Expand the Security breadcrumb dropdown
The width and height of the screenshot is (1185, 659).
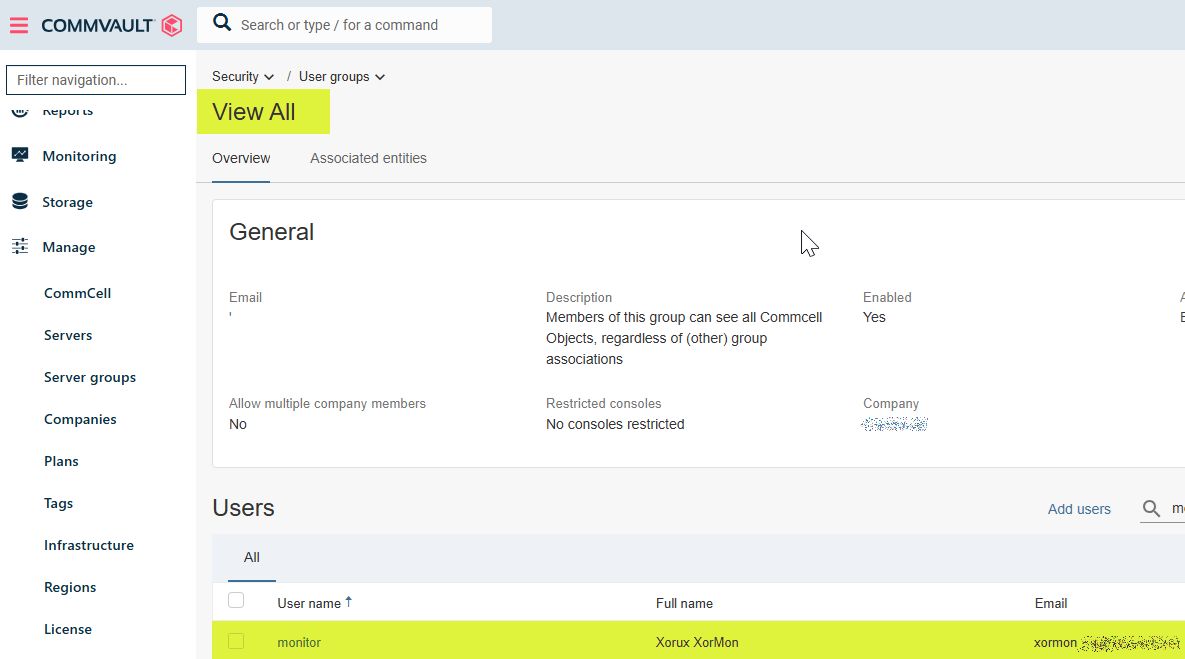pyautogui.click(x=269, y=77)
